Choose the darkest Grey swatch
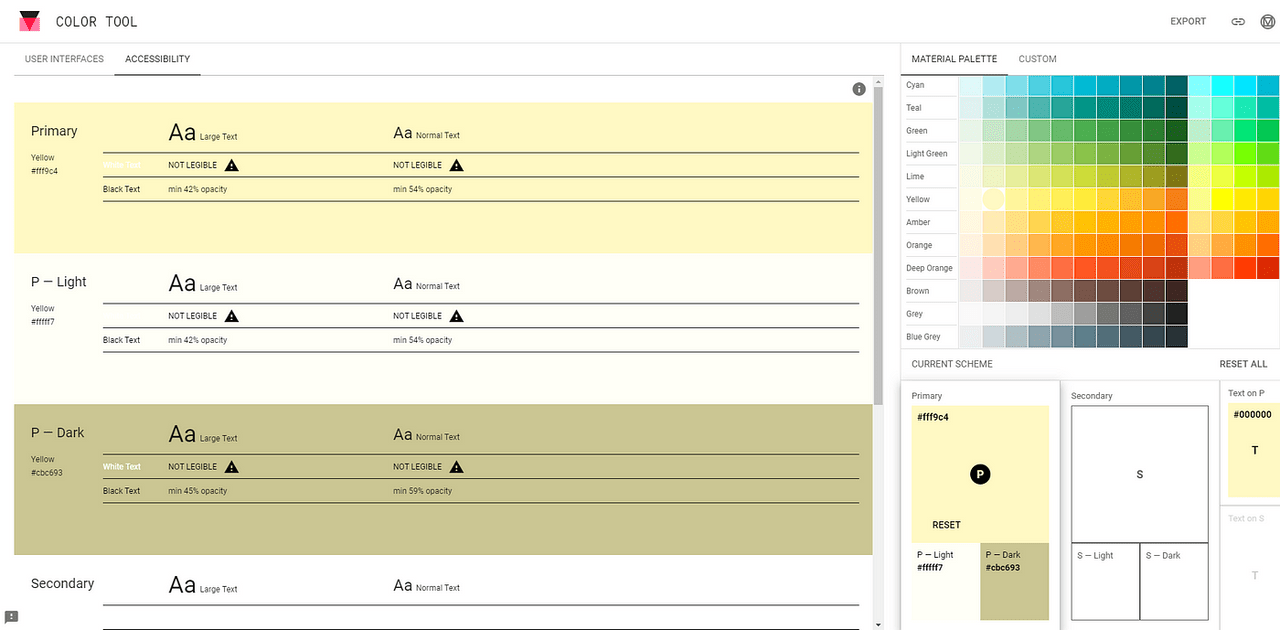The image size is (1280, 630). [x=1176, y=315]
